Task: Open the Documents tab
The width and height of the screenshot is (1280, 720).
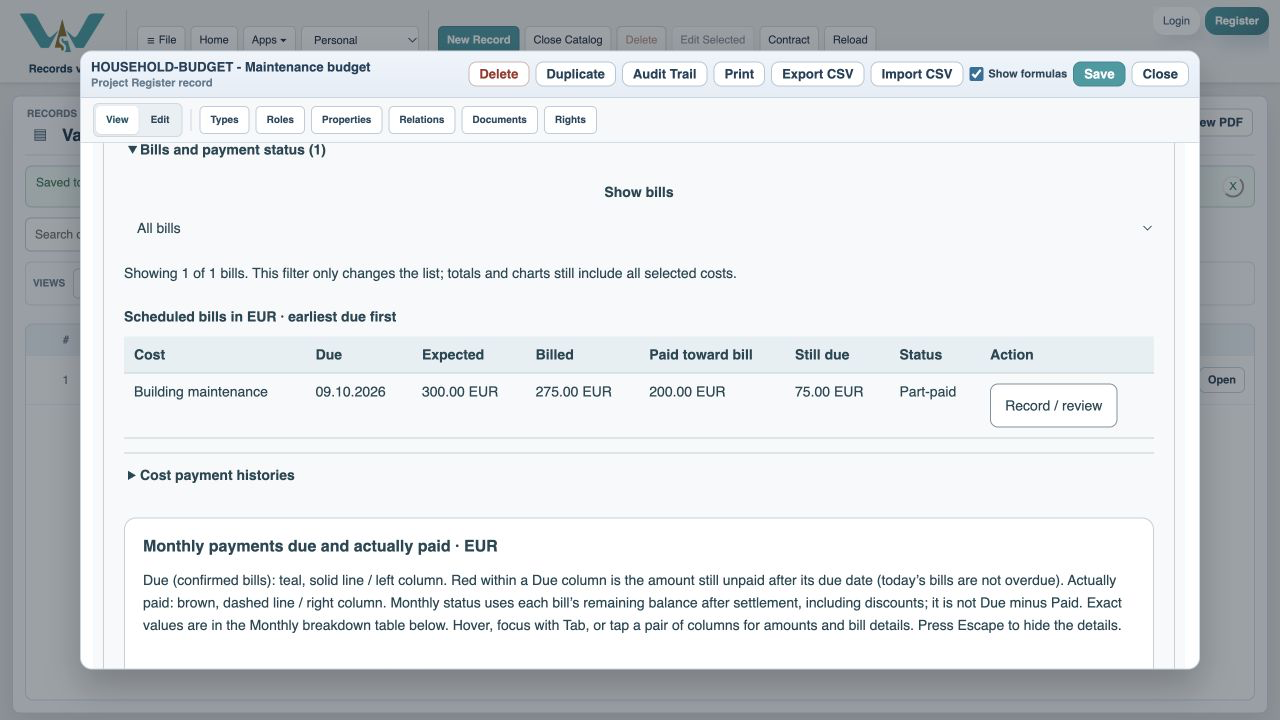Action: (x=499, y=120)
